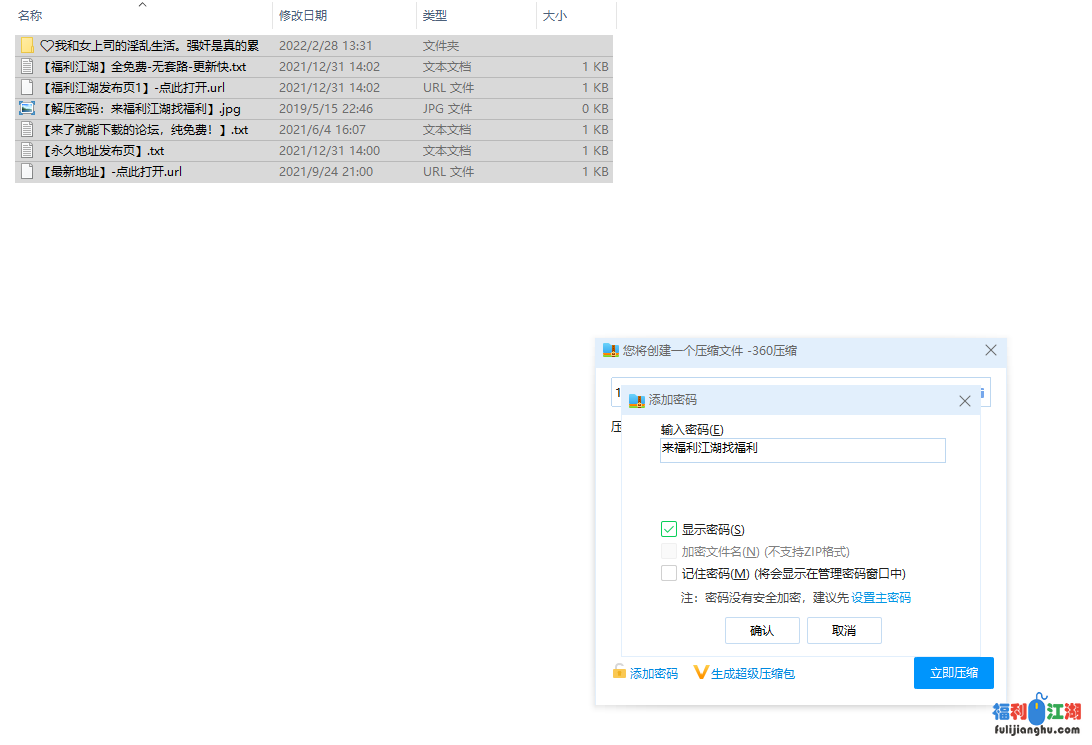Click the V icon for 生成超级压缩包

(x=700, y=673)
